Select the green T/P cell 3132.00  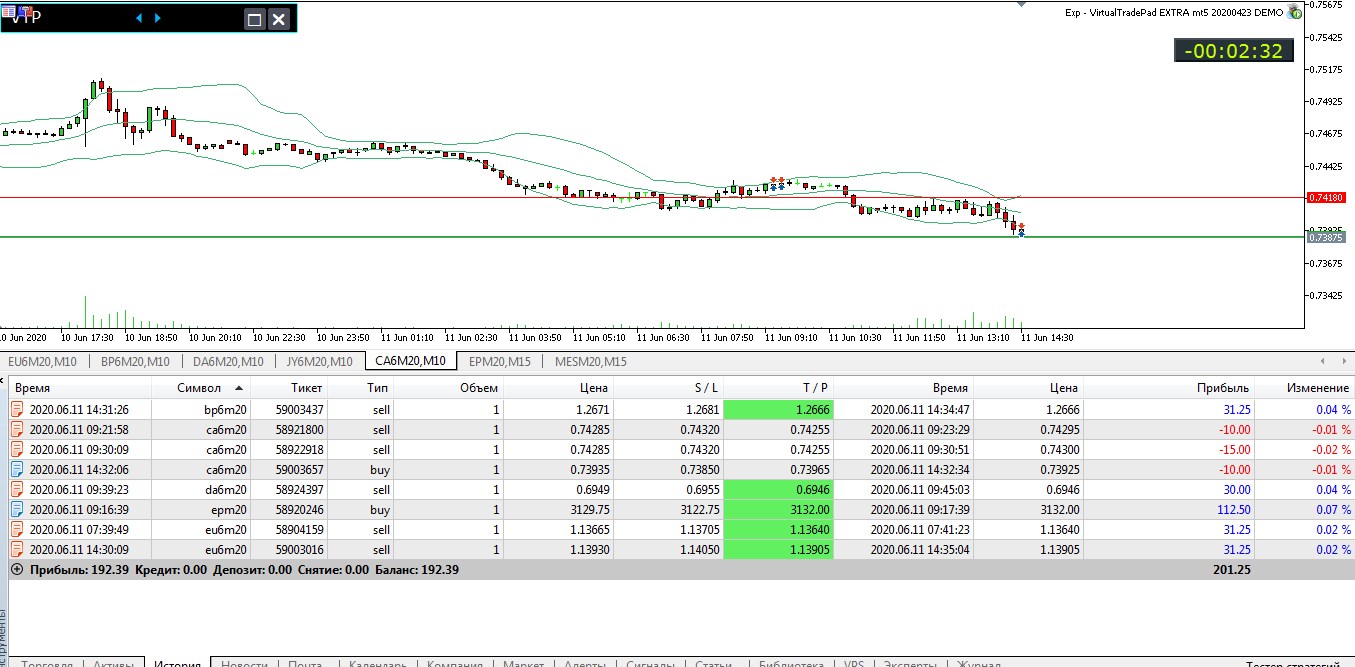(x=779, y=509)
